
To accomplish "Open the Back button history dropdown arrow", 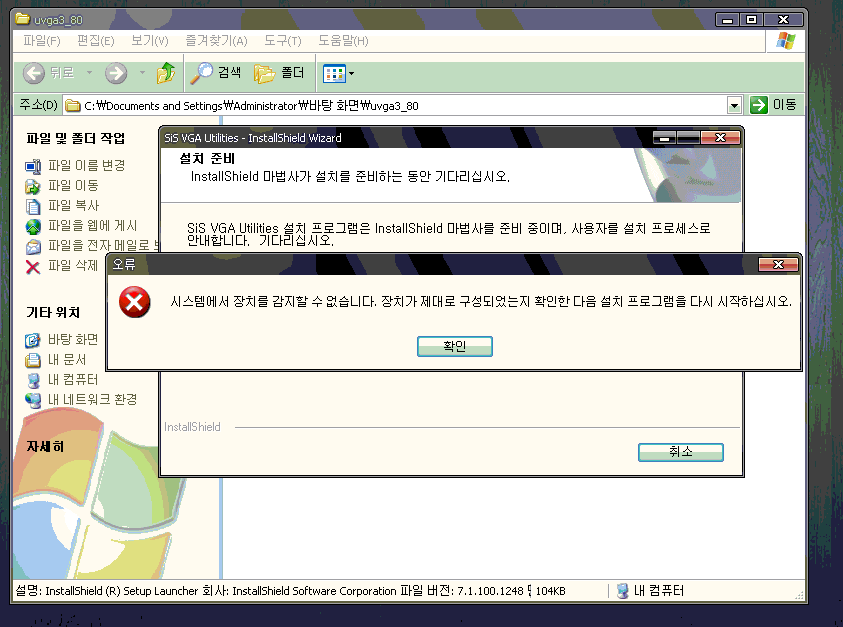I will (89, 73).
